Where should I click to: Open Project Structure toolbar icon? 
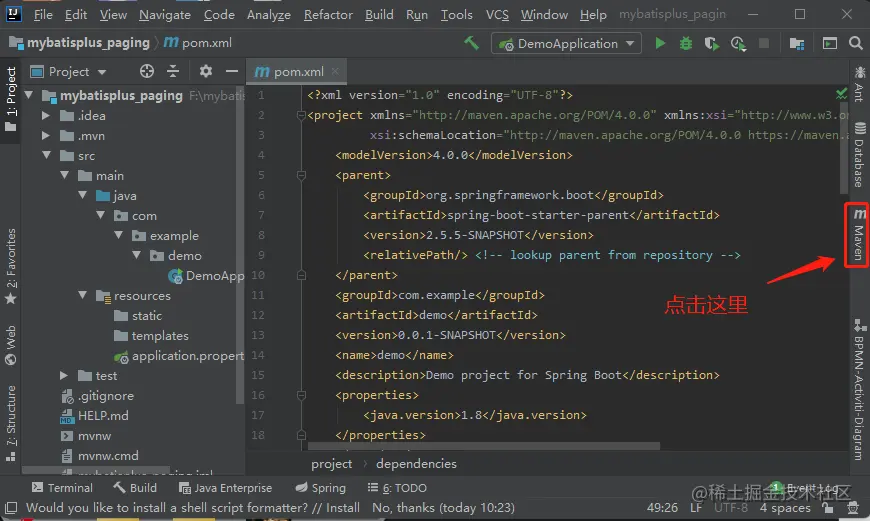pyautogui.click(x=797, y=43)
